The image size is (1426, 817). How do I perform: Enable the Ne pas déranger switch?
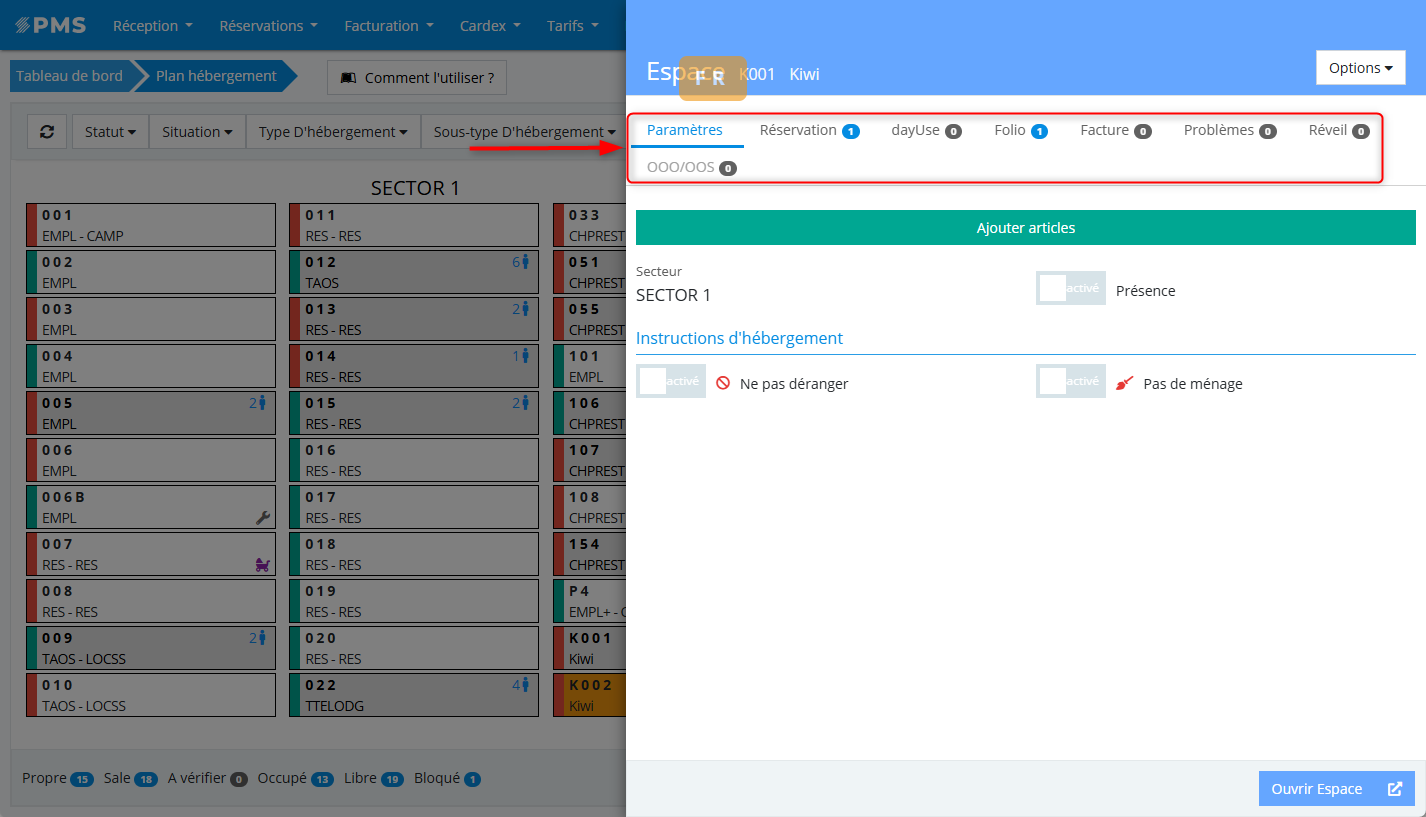pos(671,382)
